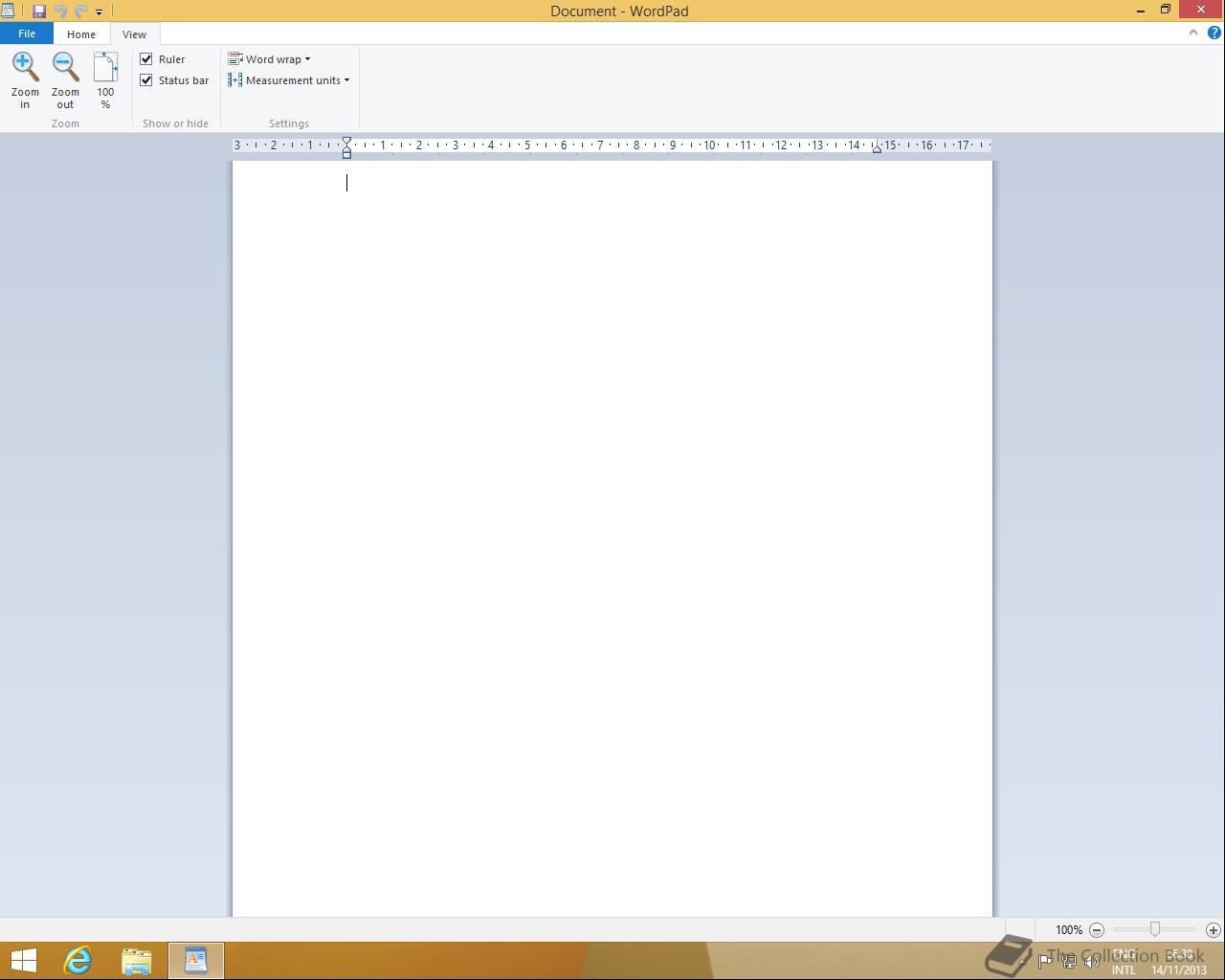Expand the Word wrap dropdown

click(x=269, y=59)
